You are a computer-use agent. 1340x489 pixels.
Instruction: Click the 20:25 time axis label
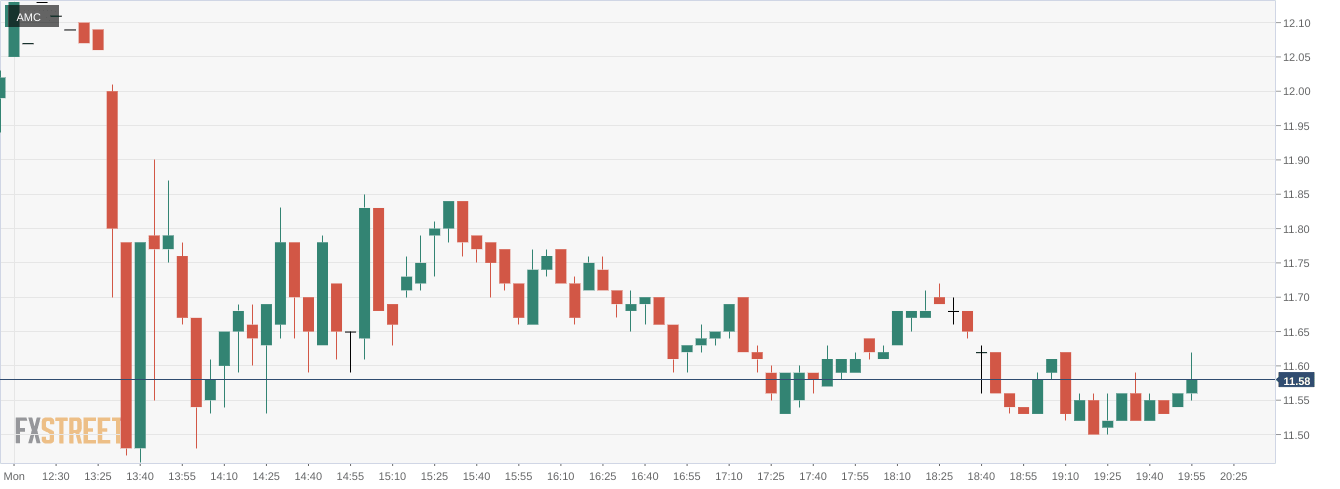1234,476
